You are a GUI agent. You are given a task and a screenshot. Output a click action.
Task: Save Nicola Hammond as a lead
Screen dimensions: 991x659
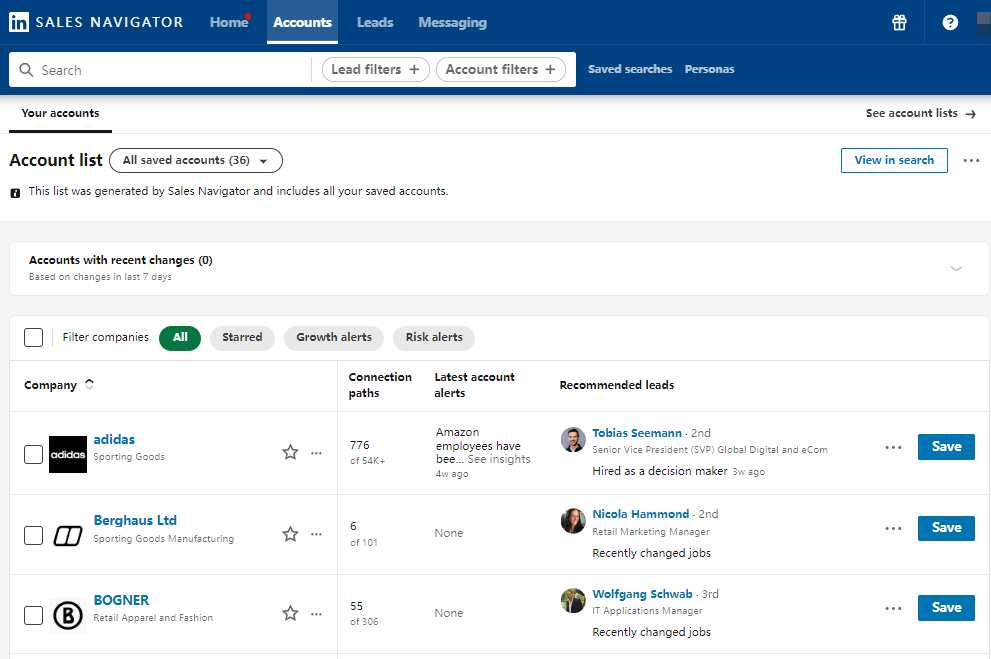945,528
